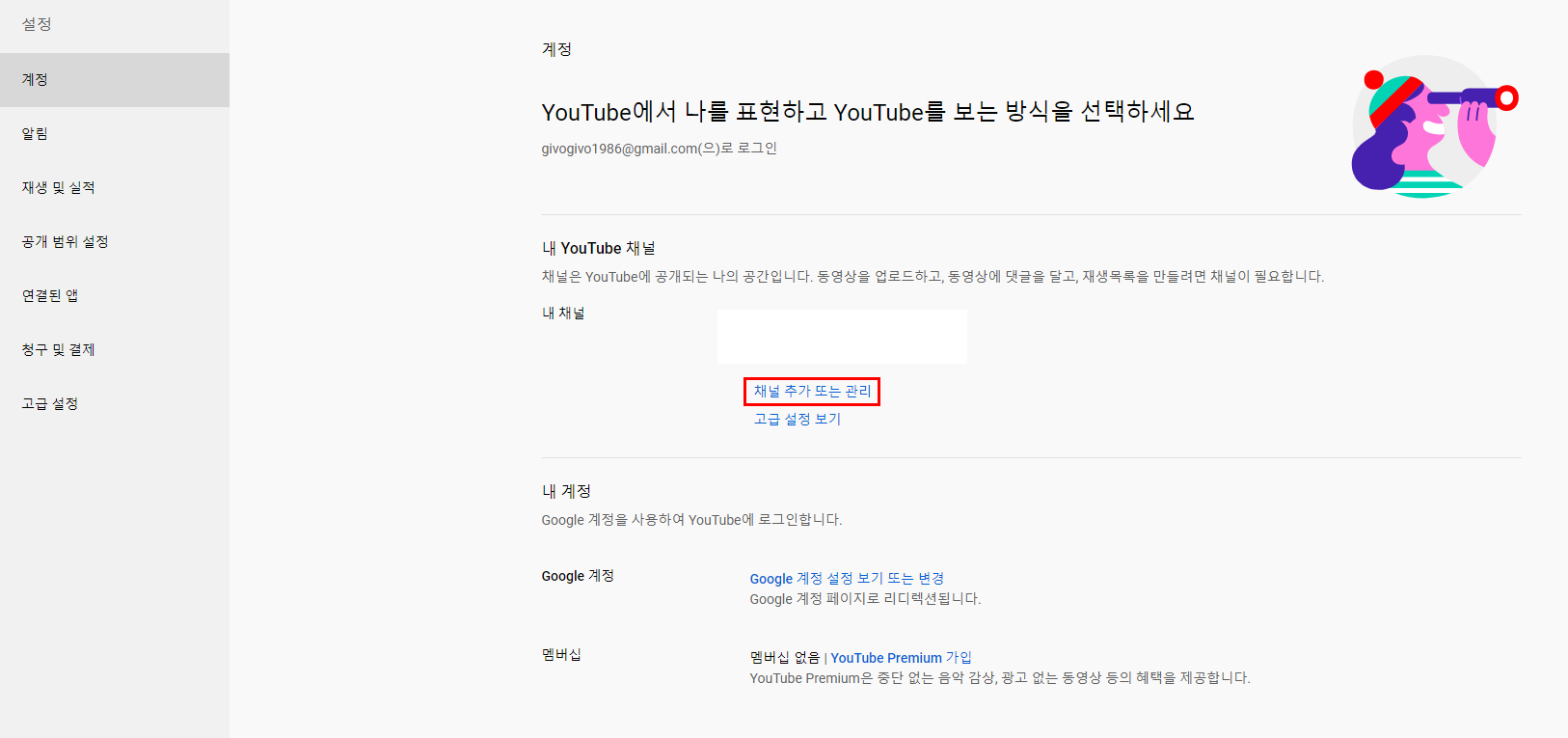
Task: Open Google 계정 설정 보기 또는 변경 link
Action: 847,579
